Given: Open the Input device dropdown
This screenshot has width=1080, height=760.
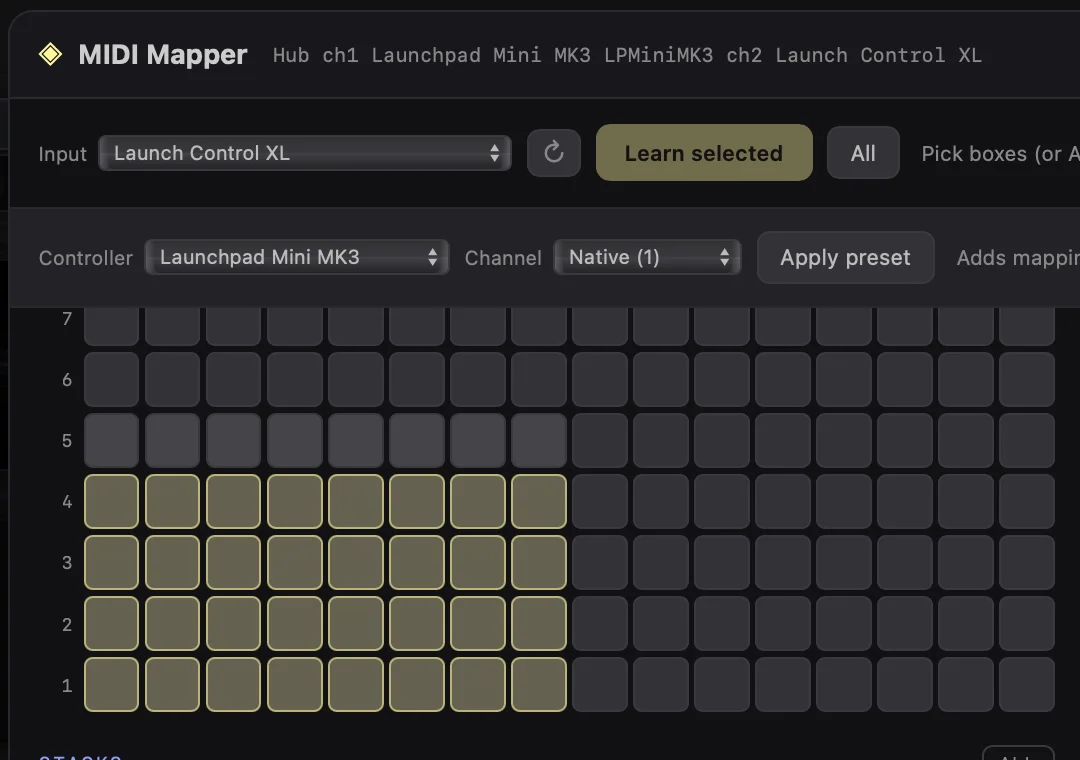Looking at the screenshot, I should pyautogui.click(x=304, y=153).
